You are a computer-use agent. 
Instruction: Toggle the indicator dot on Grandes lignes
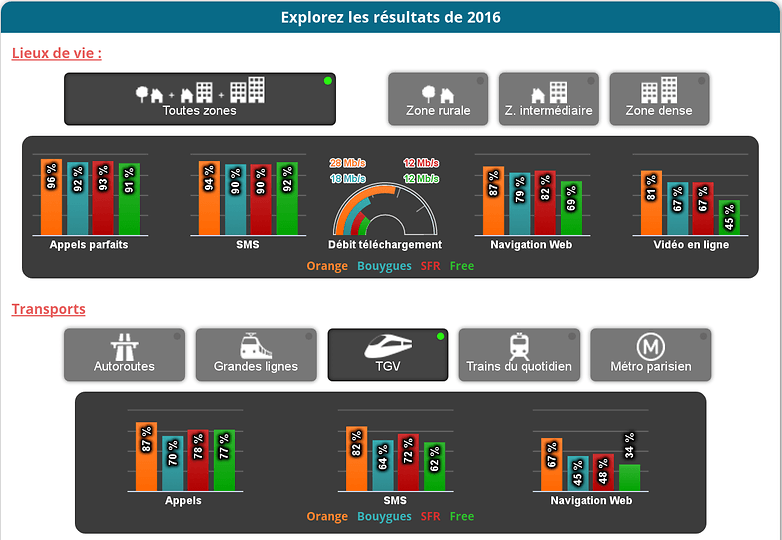[x=309, y=336]
